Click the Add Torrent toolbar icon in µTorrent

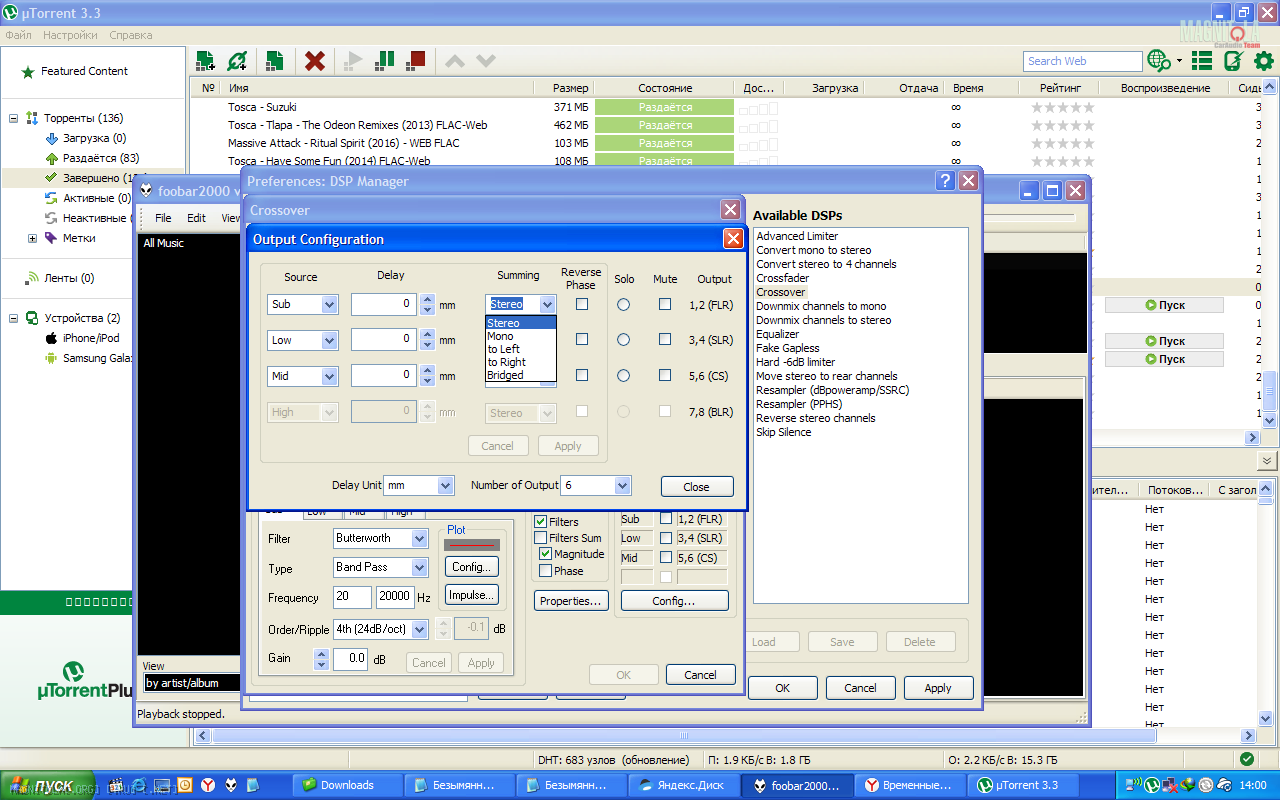(206, 61)
